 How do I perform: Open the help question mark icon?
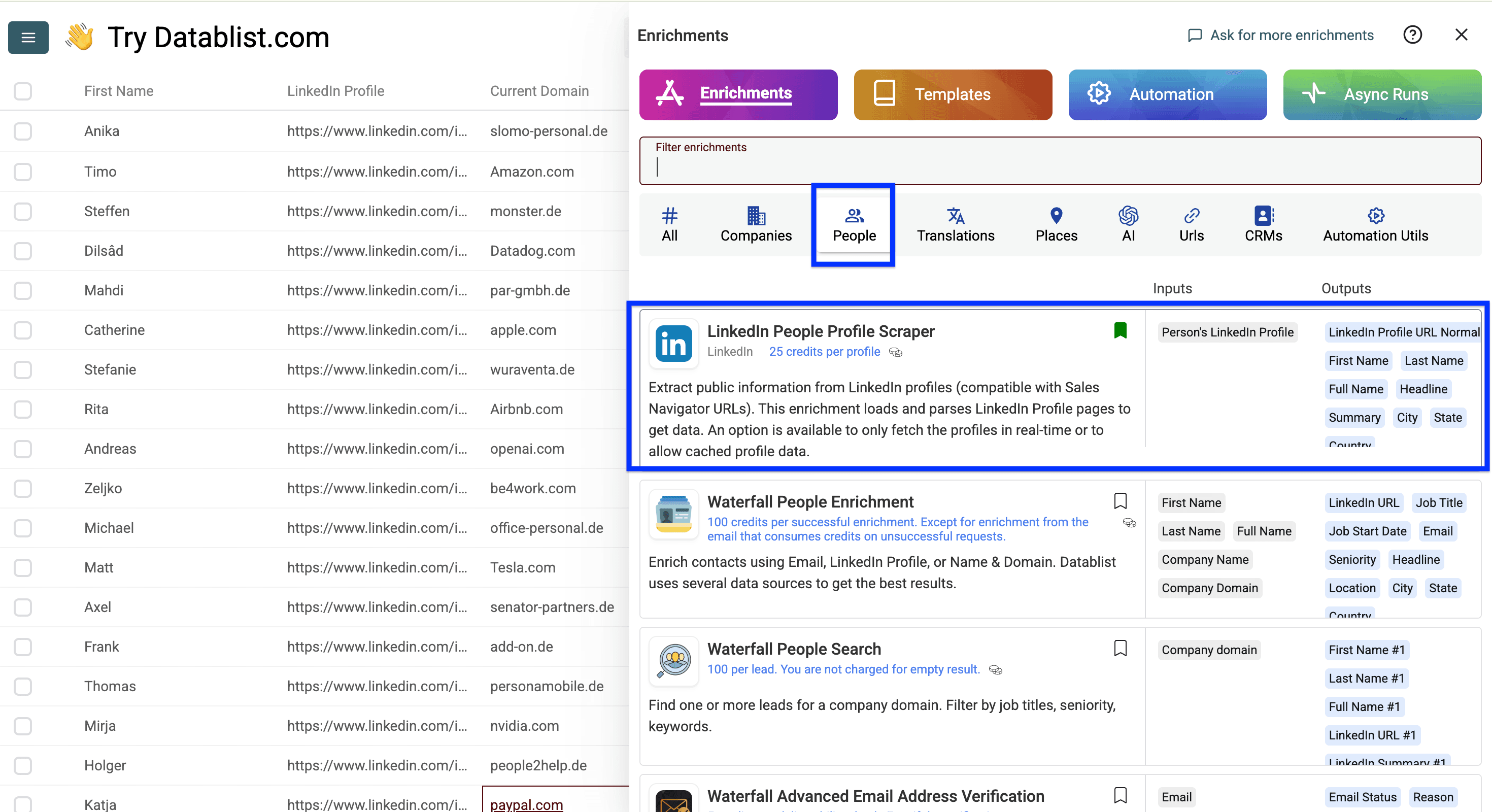tap(1413, 35)
